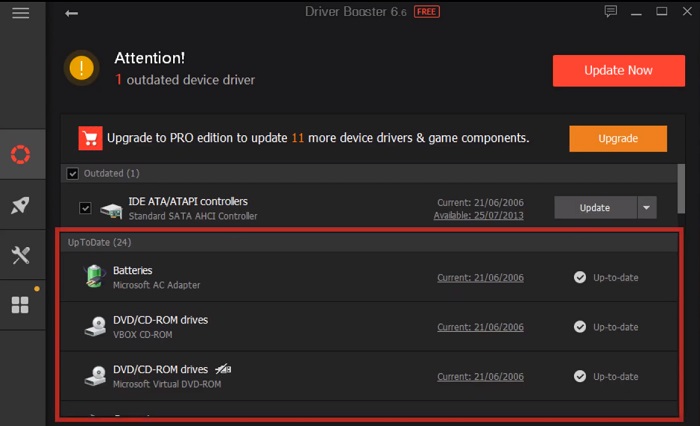This screenshot has width=700, height=426.
Task: Open the Scan section in sidebar
Action: point(21,155)
